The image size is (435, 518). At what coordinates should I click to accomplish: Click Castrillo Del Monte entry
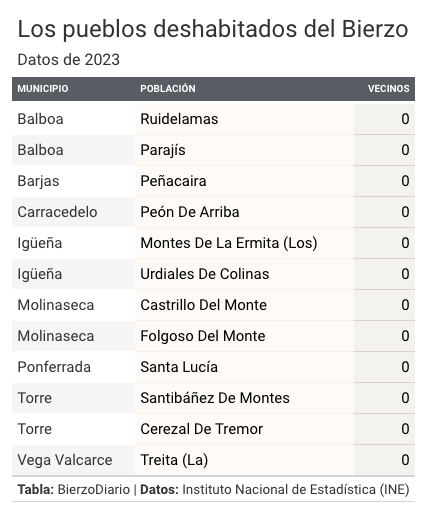pyautogui.click(x=203, y=305)
